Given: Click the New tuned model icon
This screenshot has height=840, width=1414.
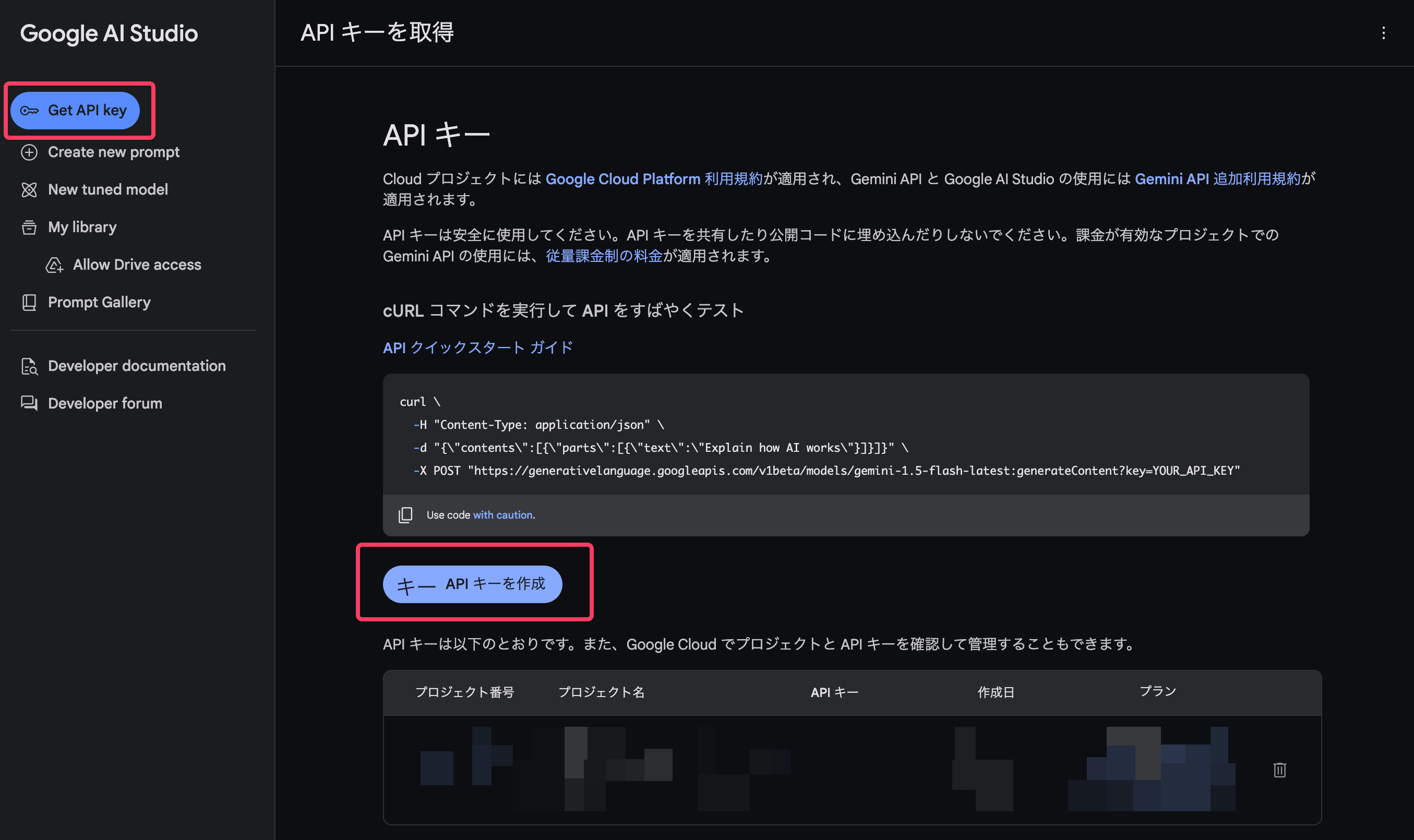Looking at the screenshot, I should 29,189.
